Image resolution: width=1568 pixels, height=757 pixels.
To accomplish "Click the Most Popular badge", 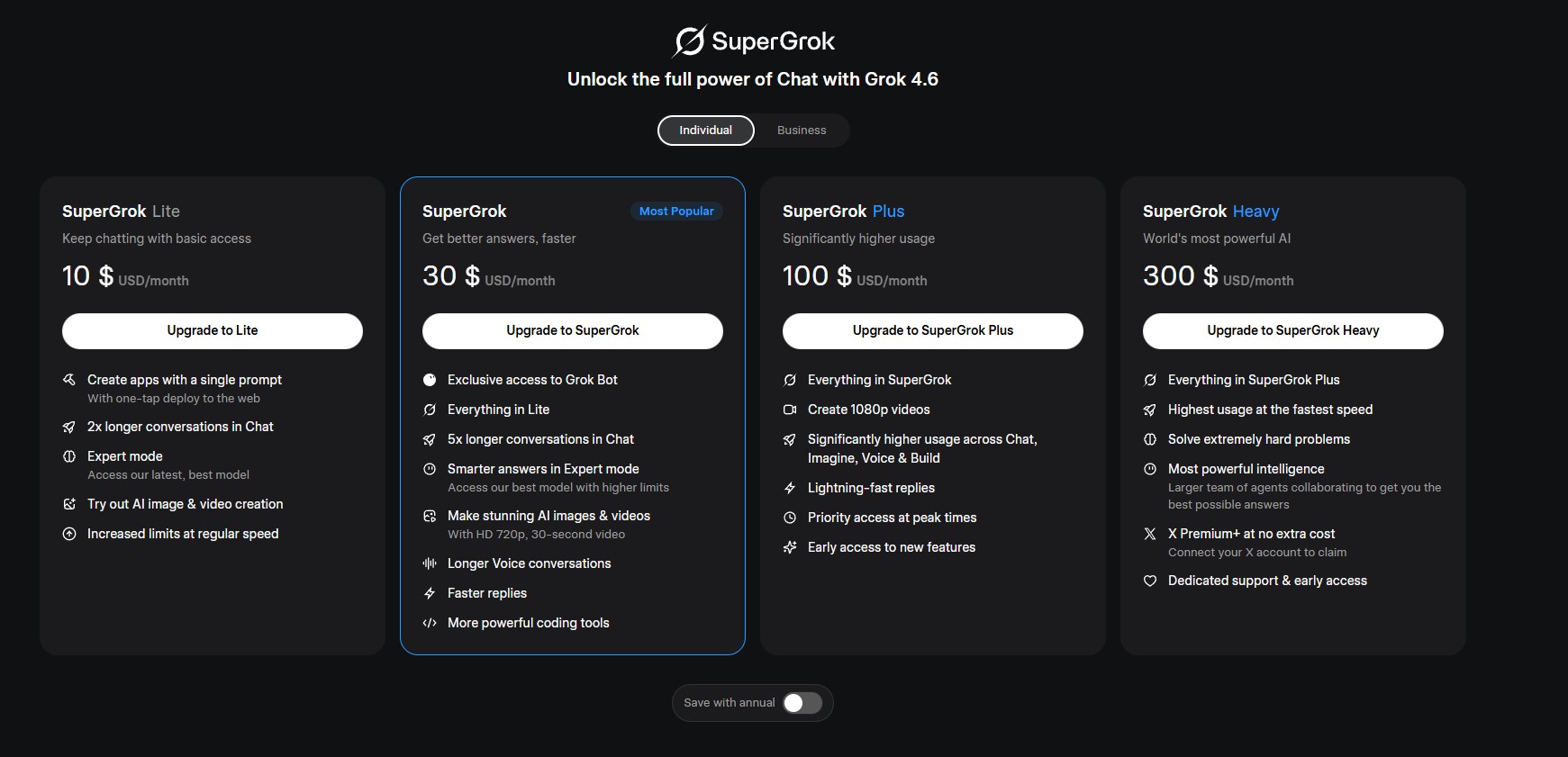I will click(x=676, y=212).
